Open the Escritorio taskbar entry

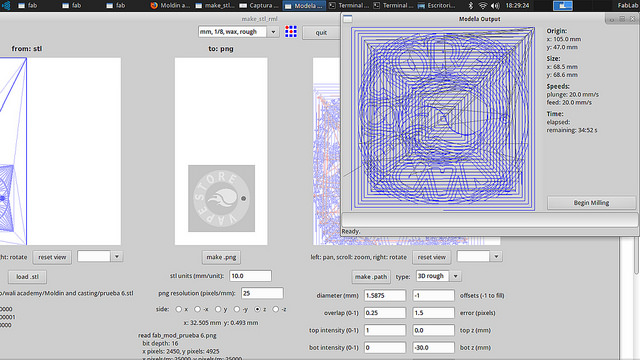(437, 5)
